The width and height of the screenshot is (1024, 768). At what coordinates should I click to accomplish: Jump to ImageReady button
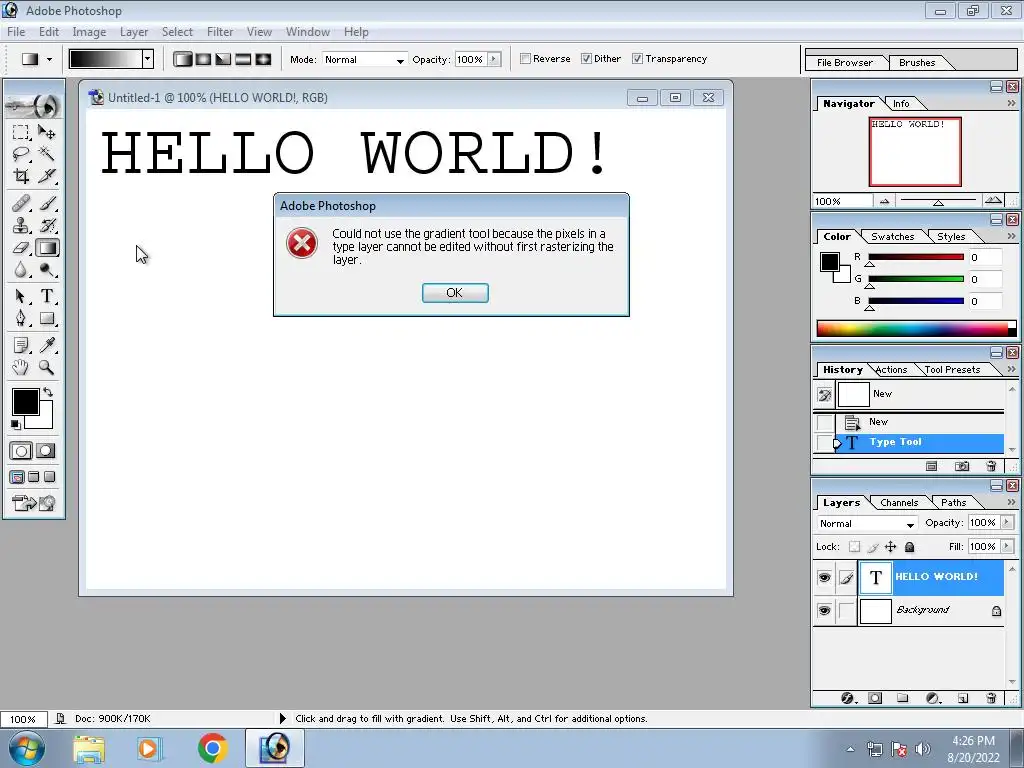click(x=33, y=503)
